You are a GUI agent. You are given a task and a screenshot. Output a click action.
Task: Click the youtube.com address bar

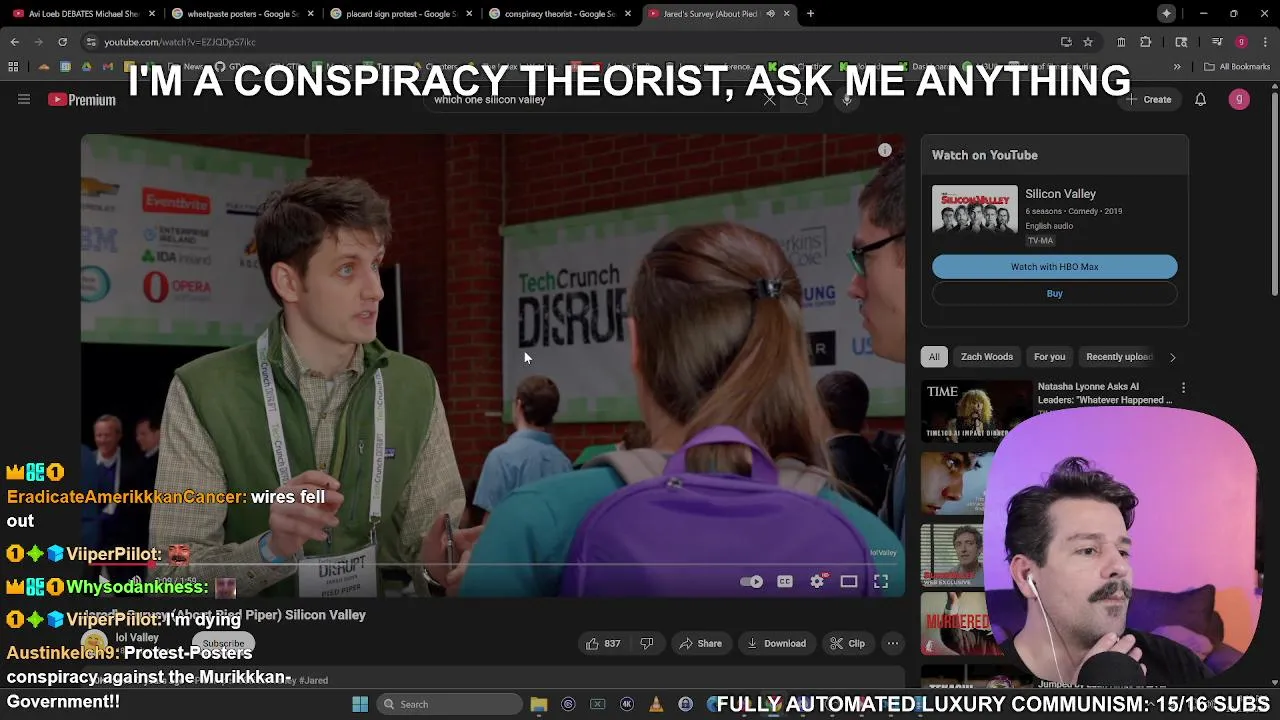point(570,42)
